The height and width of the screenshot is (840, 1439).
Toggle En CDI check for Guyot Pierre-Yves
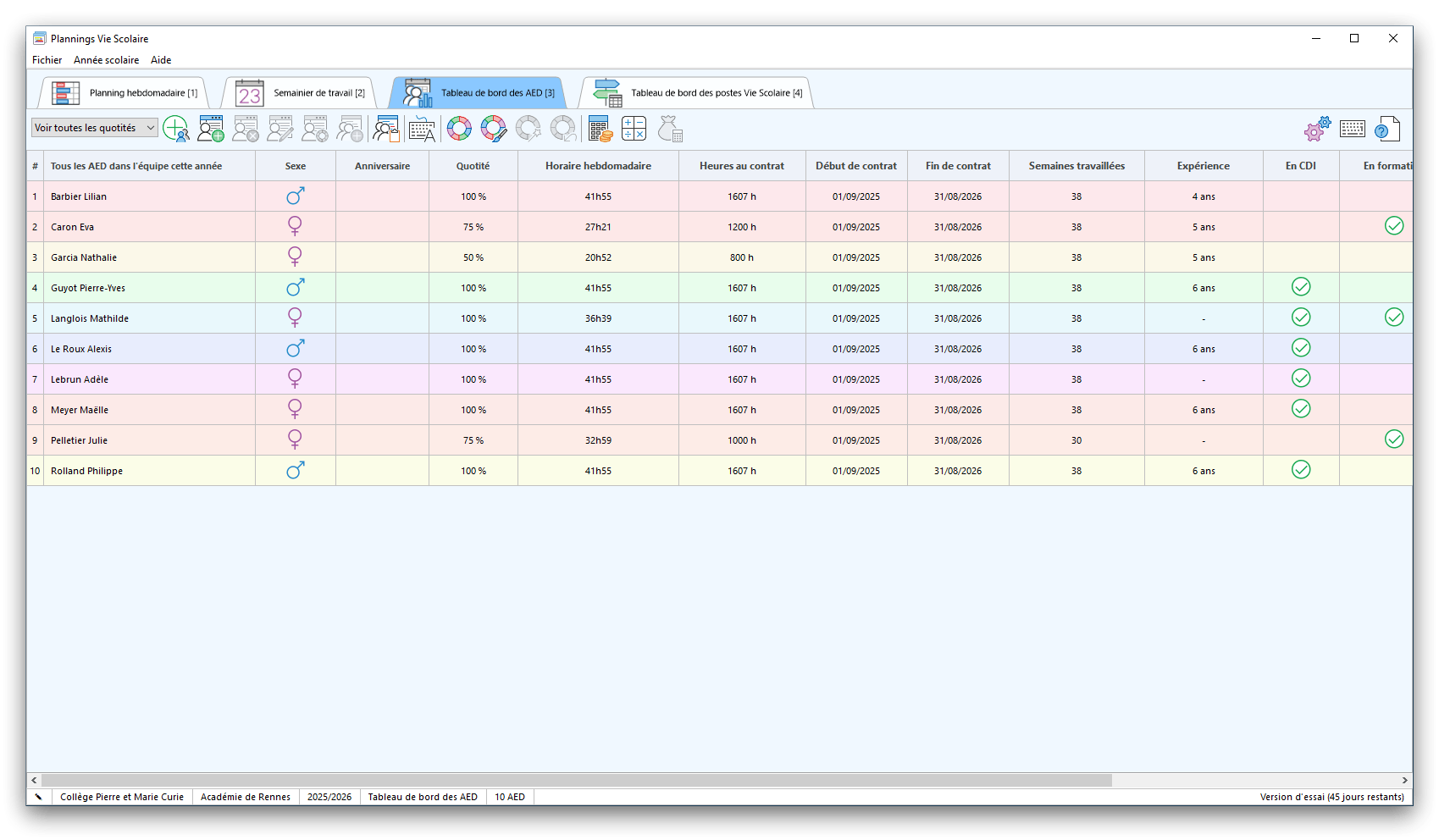coord(1301,287)
